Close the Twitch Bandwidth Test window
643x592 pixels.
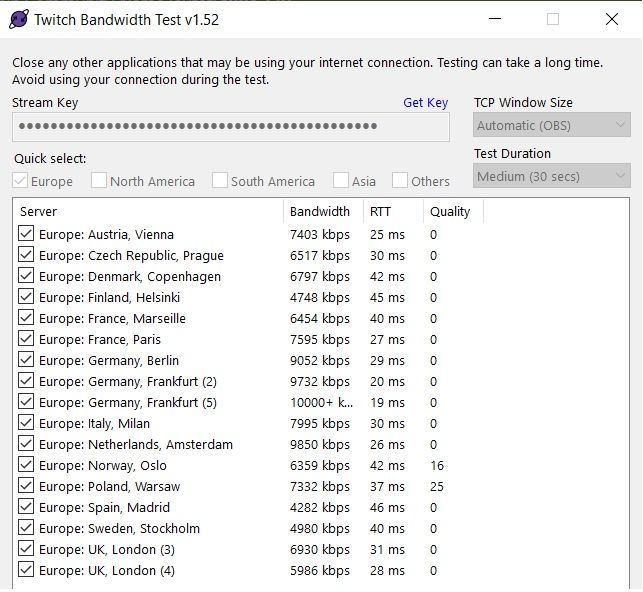click(x=612, y=19)
